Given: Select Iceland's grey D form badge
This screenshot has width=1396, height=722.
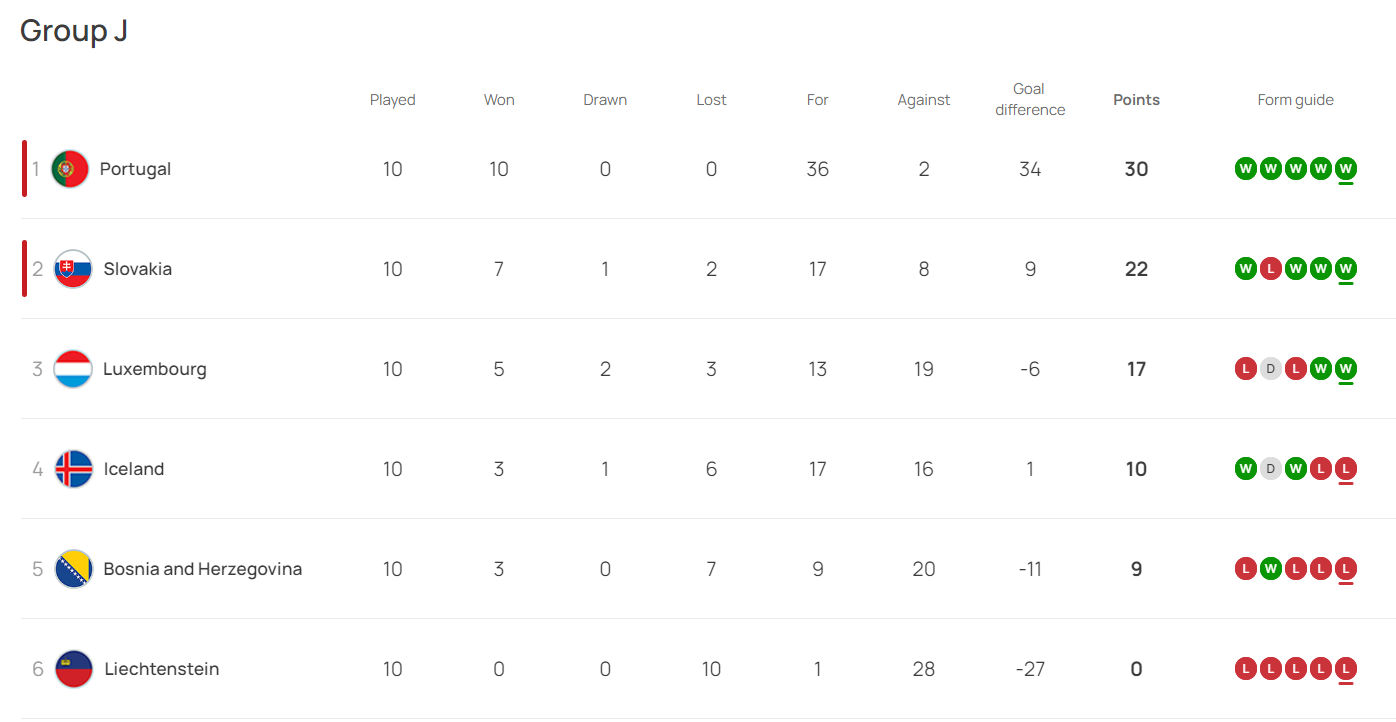Looking at the screenshot, I should click(x=1271, y=469).
